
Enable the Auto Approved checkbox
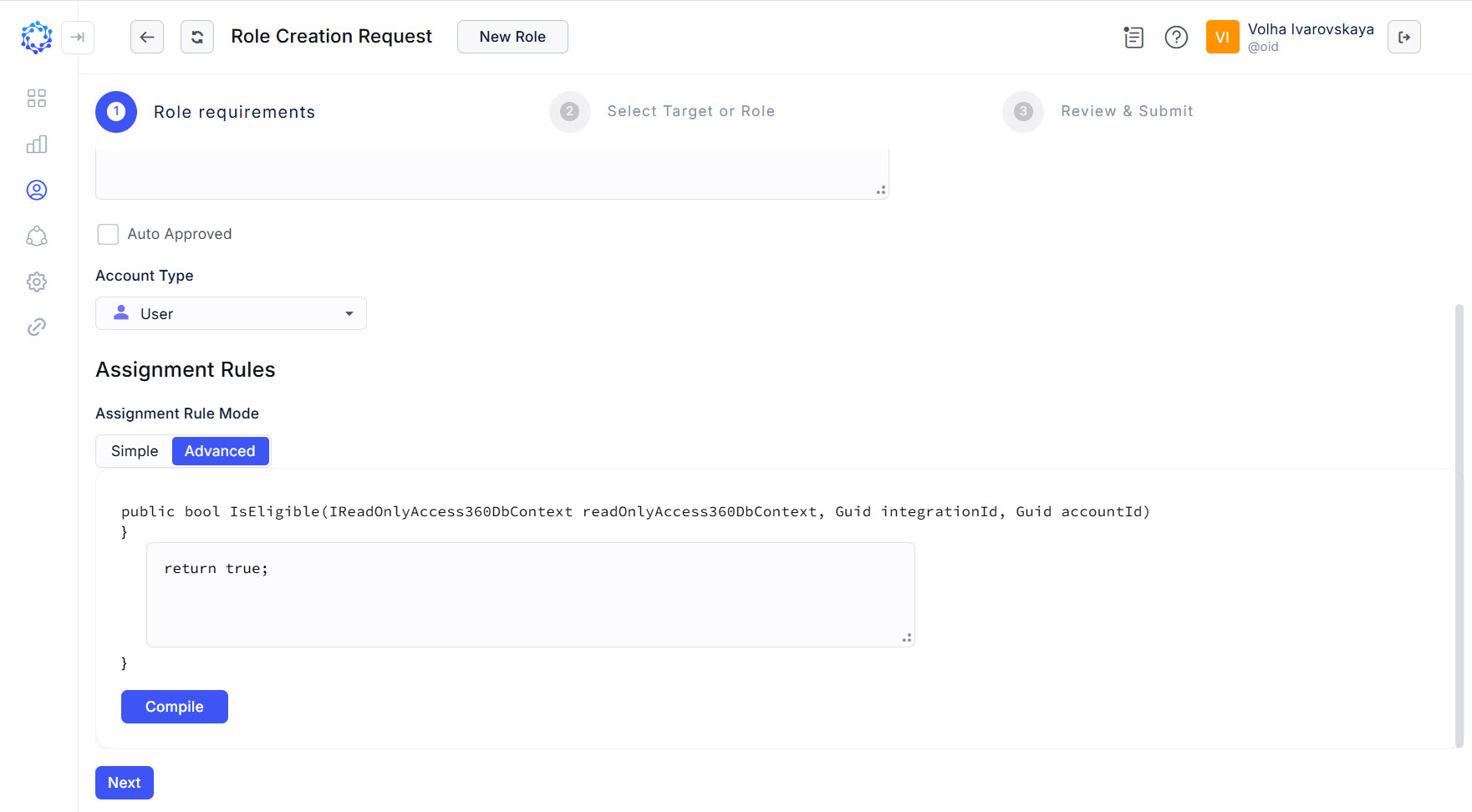(108, 234)
